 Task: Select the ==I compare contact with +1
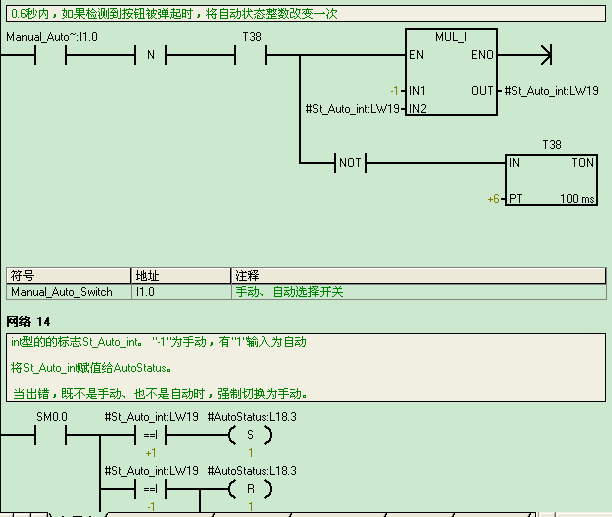pos(151,435)
